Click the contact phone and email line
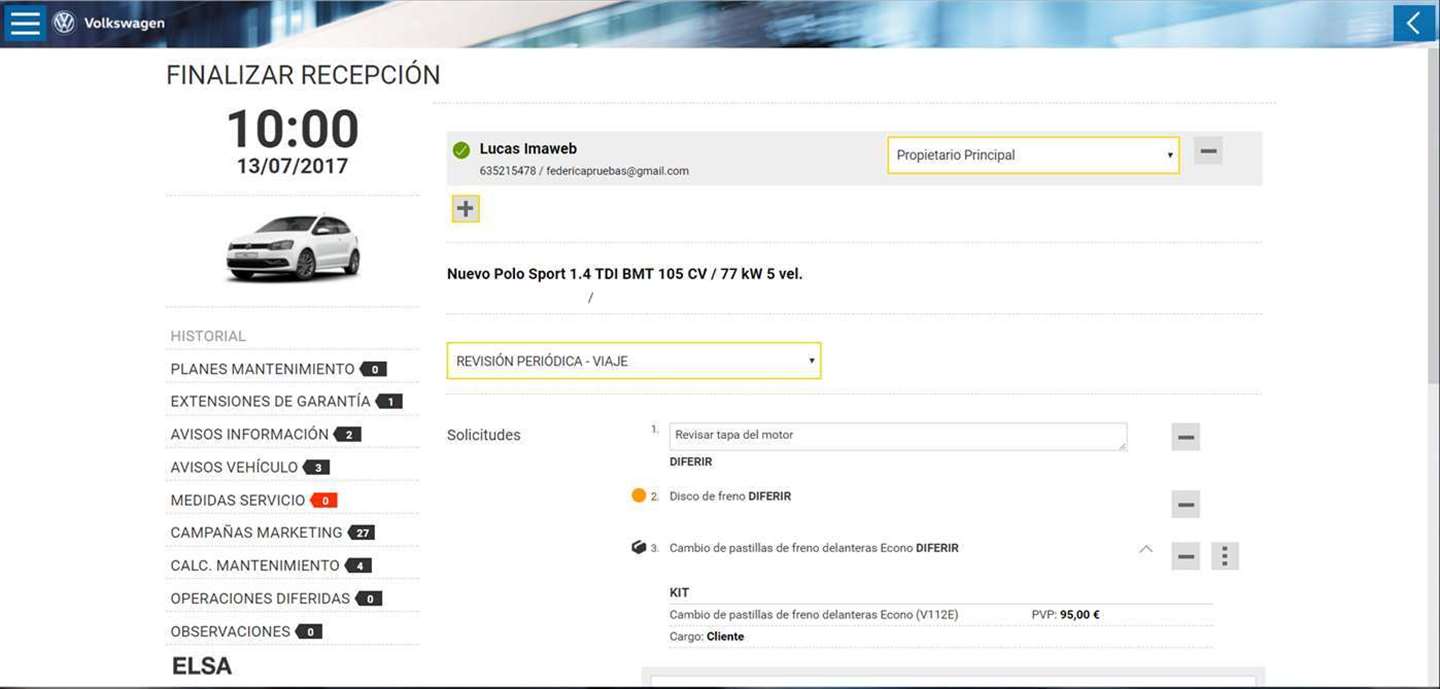Image resolution: width=1440 pixels, height=689 pixels. click(584, 171)
